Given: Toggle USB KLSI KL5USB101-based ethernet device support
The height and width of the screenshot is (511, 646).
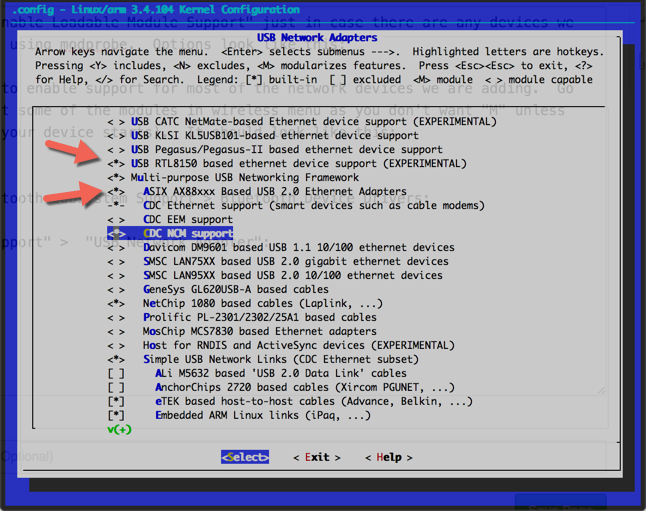Looking at the screenshot, I should point(263,136).
